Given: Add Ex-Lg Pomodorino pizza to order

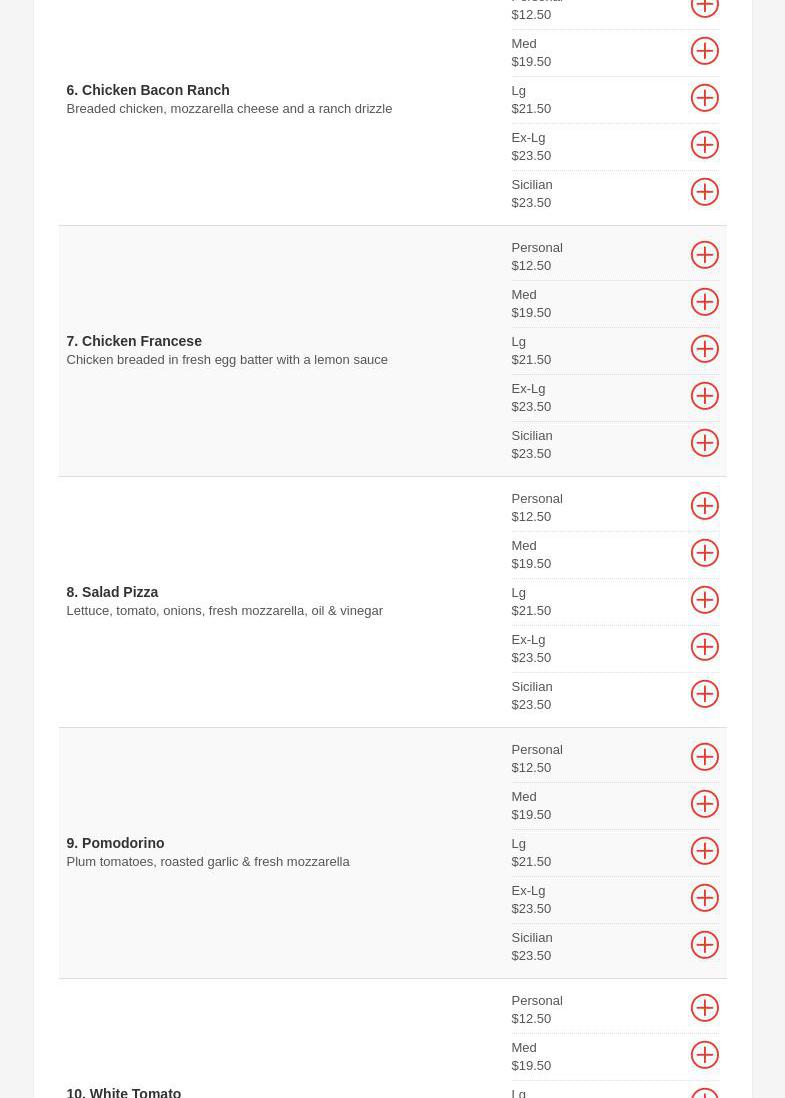Looking at the screenshot, I should [704, 898].
